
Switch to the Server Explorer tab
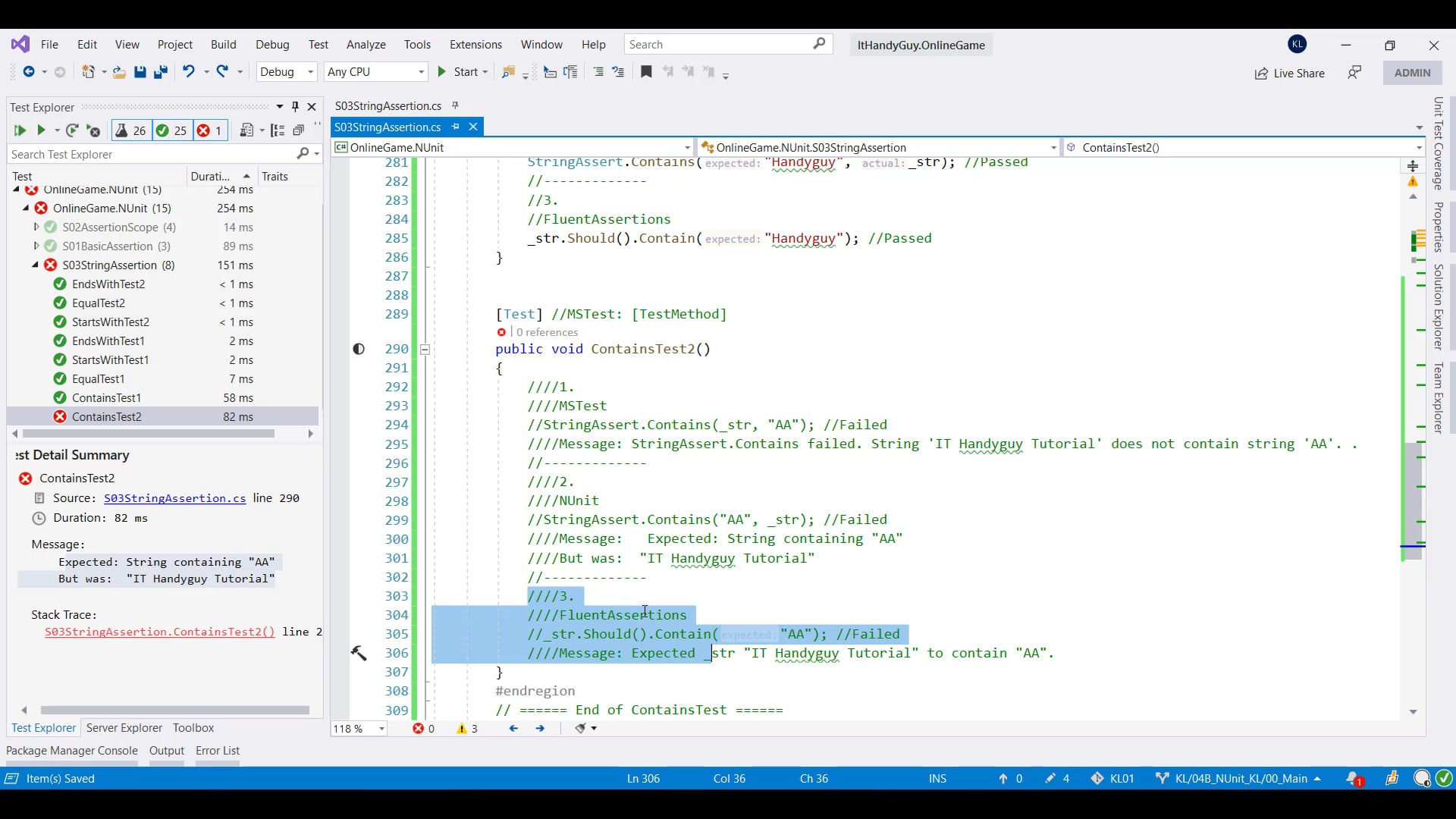124,727
